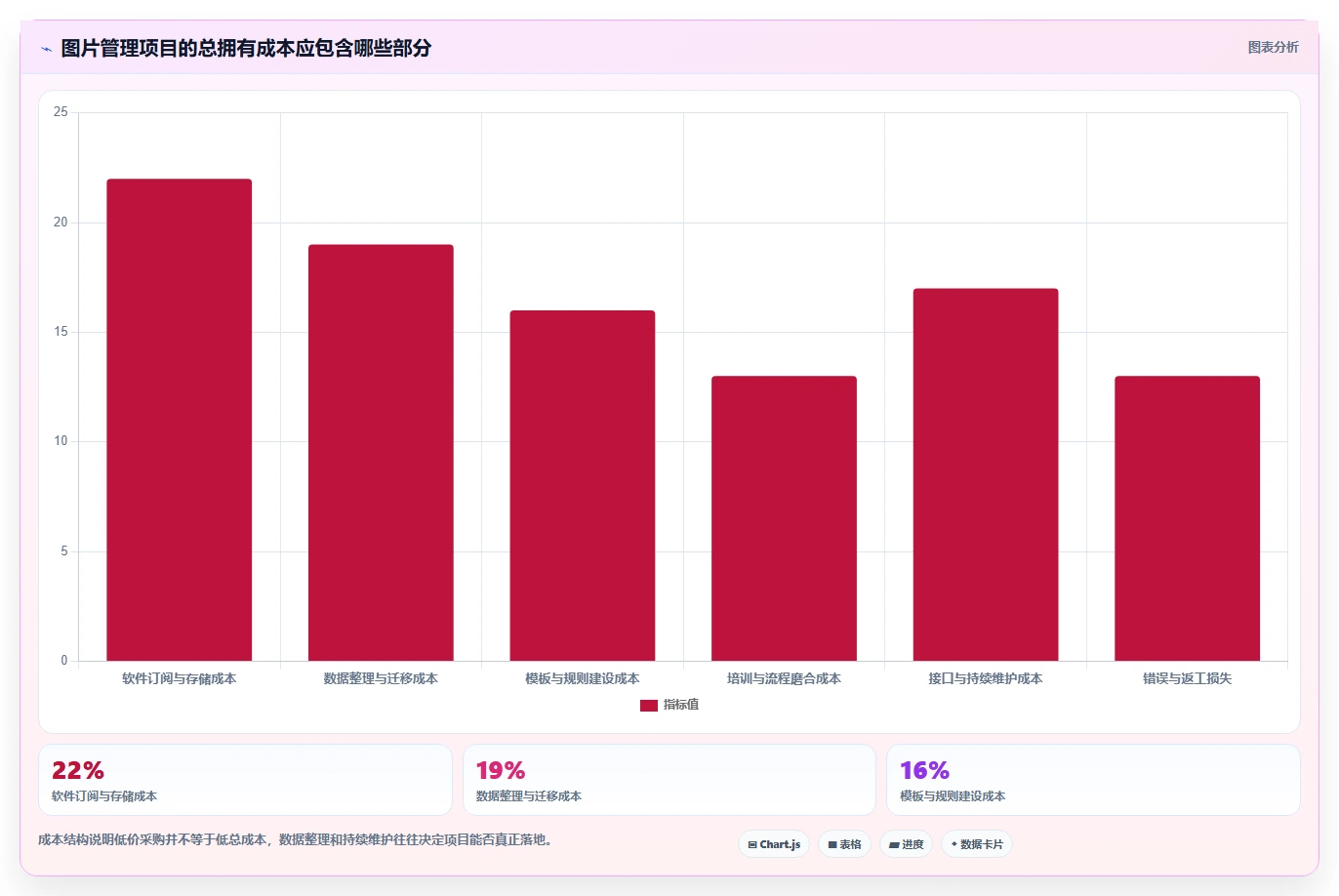Click the 数据整理与迁移成本 bar in the chart
Viewport: 1339px width, 896px height.
click(x=381, y=453)
